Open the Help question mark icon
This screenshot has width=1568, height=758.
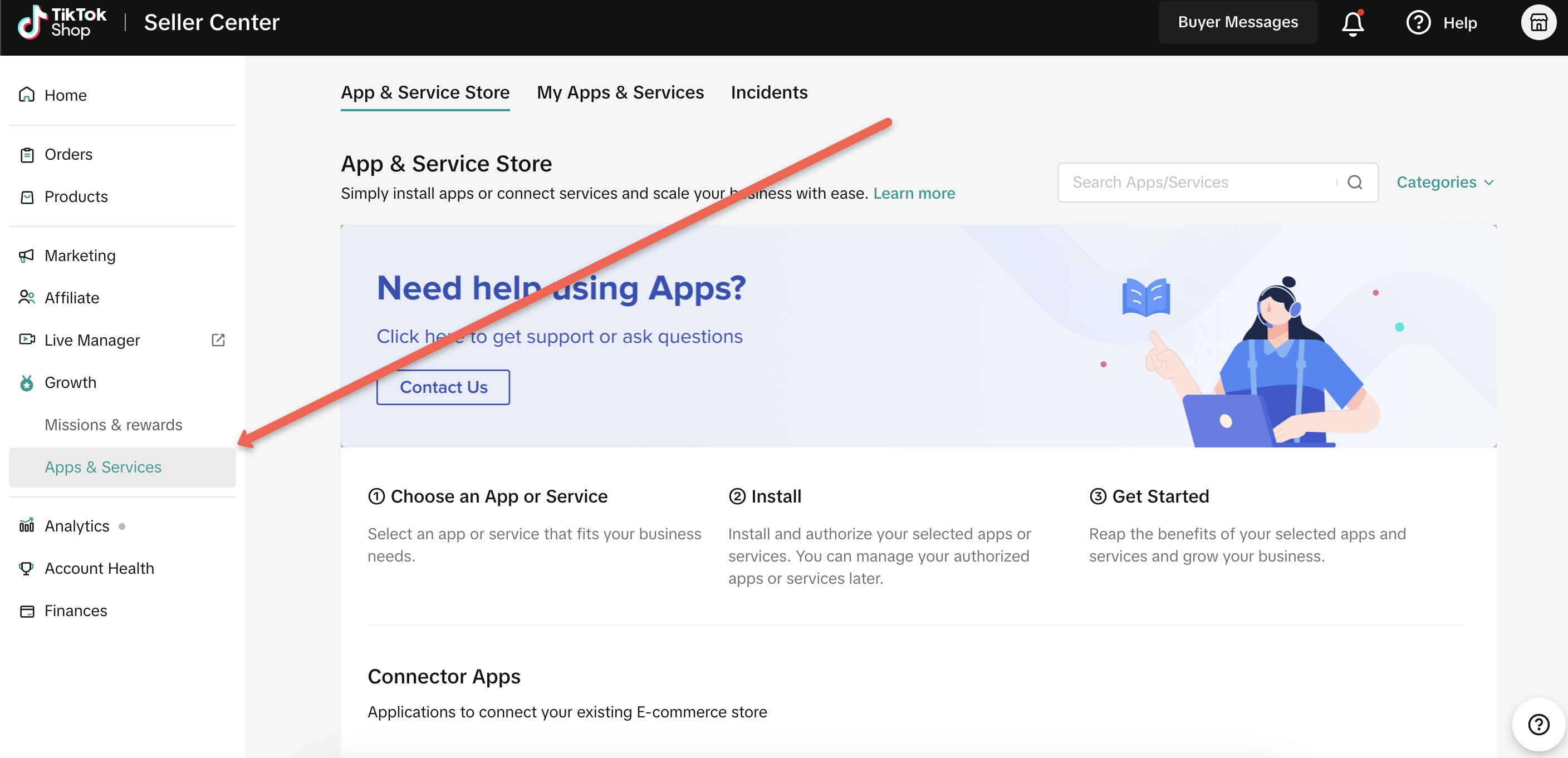(x=1418, y=23)
